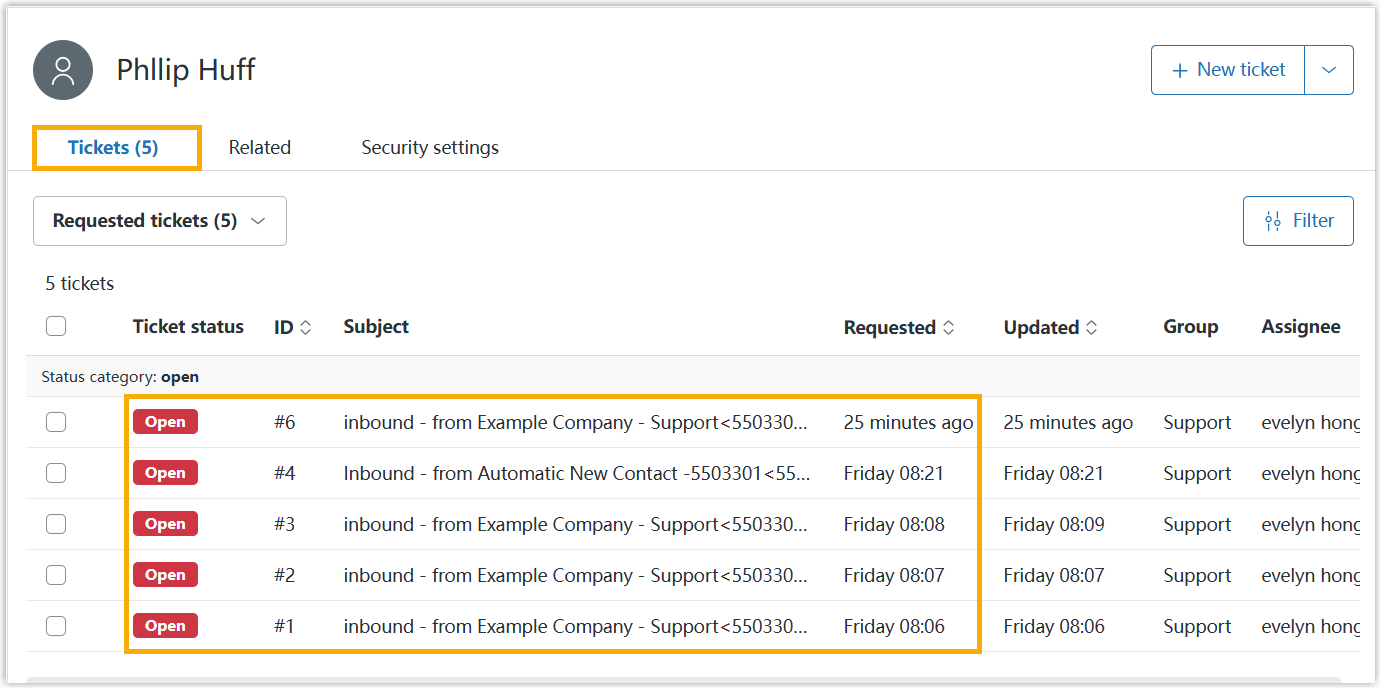Click plus icon in New ticket button
The height and width of the screenshot is (689, 1381).
point(1180,70)
